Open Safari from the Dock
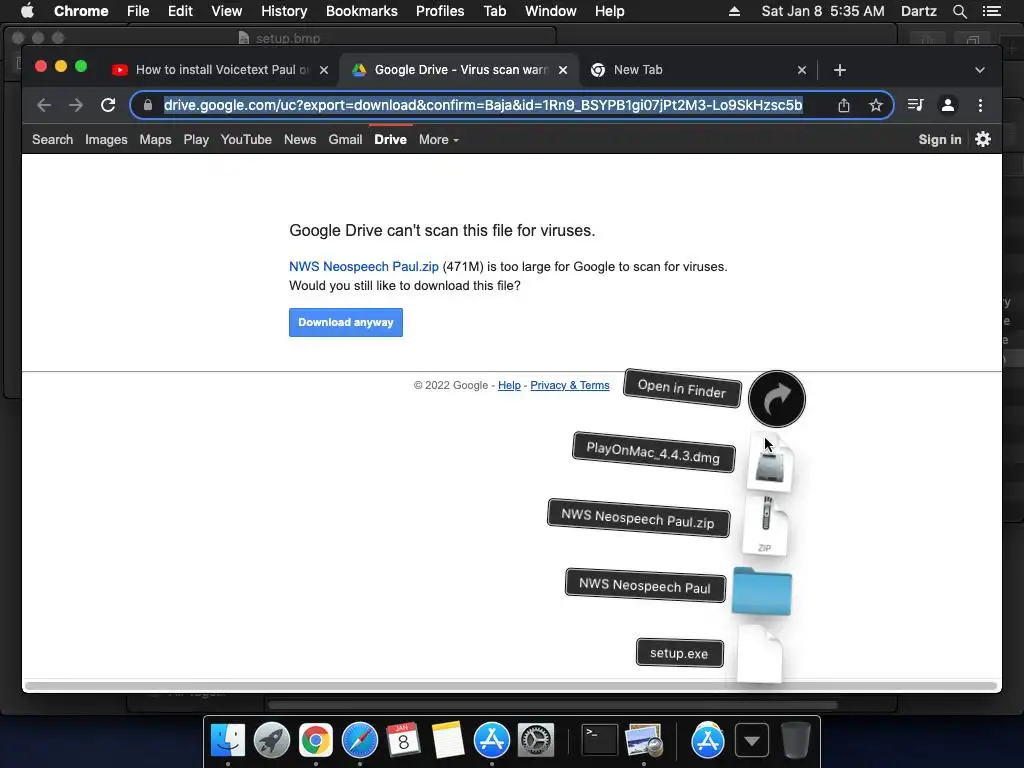Image resolution: width=1024 pixels, height=768 pixels. (360, 741)
